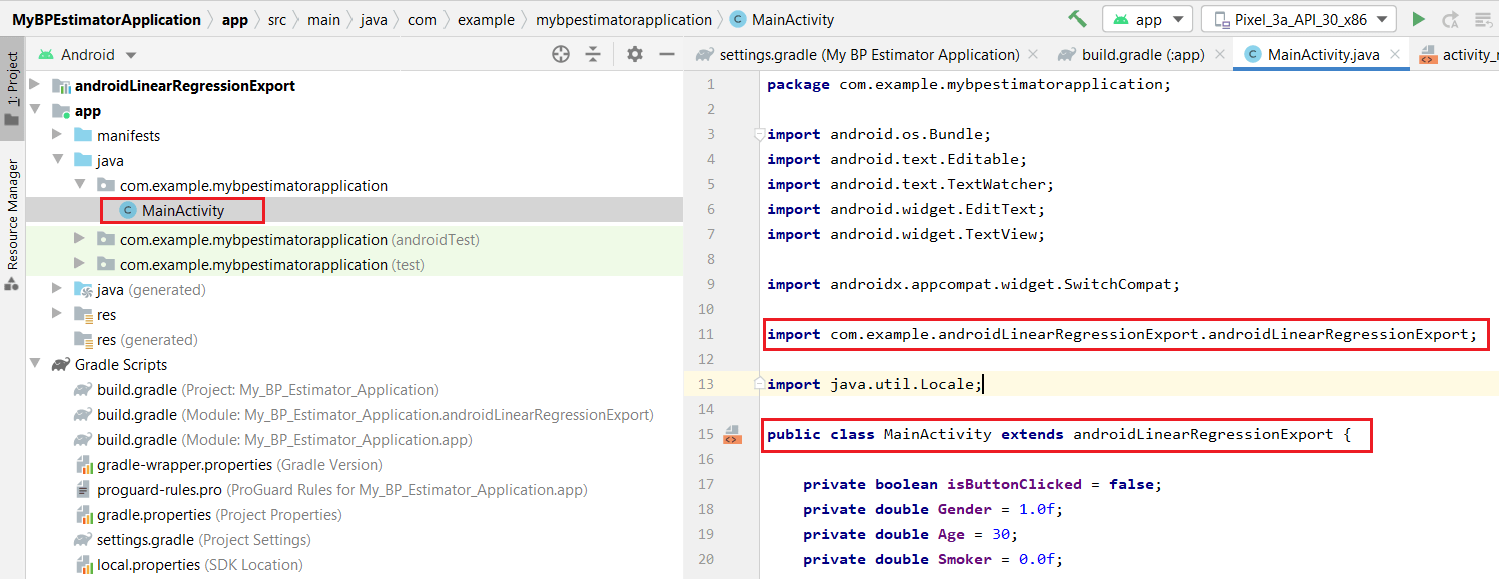Run the app with green play button

tap(1418, 19)
